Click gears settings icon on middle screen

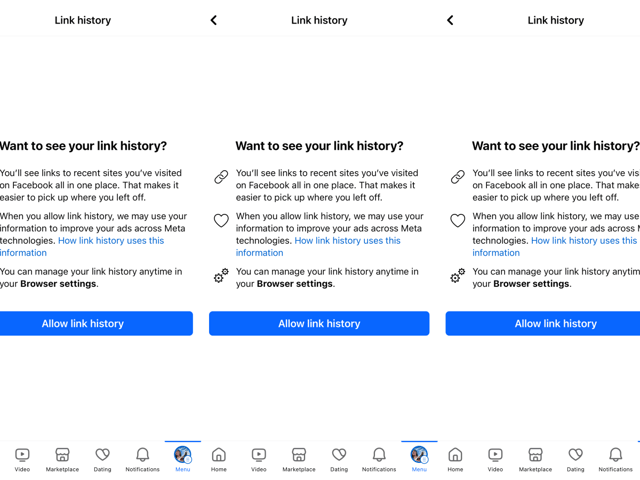tap(221, 276)
